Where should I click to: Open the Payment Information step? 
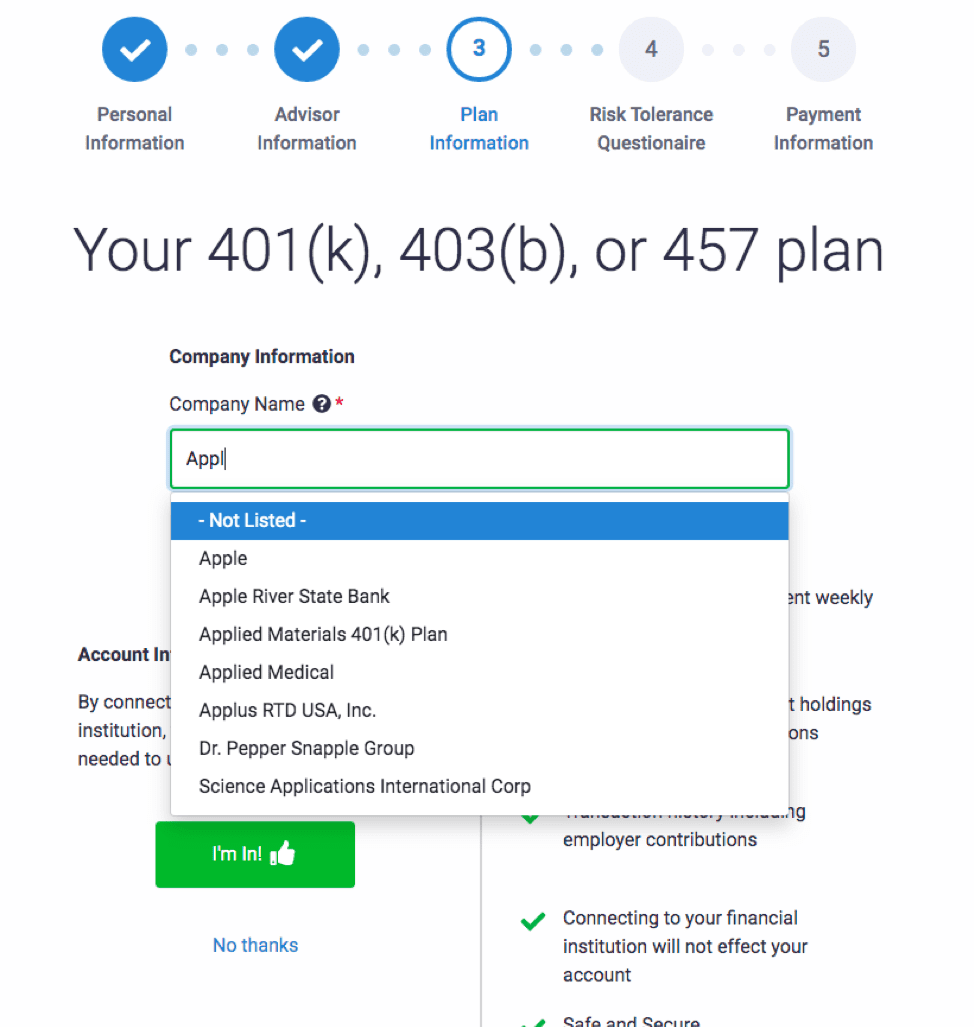(x=823, y=49)
